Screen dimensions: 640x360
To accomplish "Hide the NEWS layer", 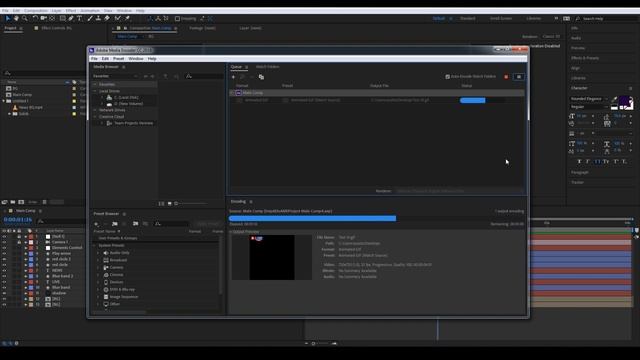I will [4, 270].
